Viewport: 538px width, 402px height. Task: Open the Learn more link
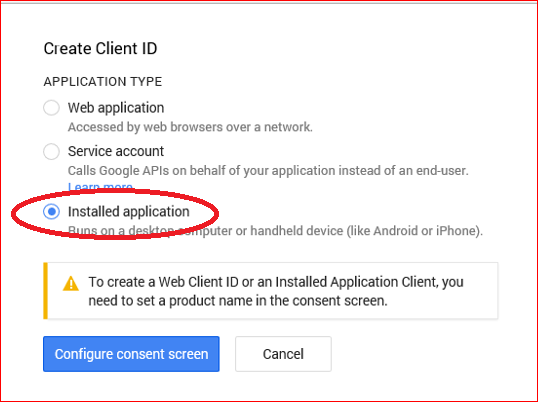[x=100, y=187]
